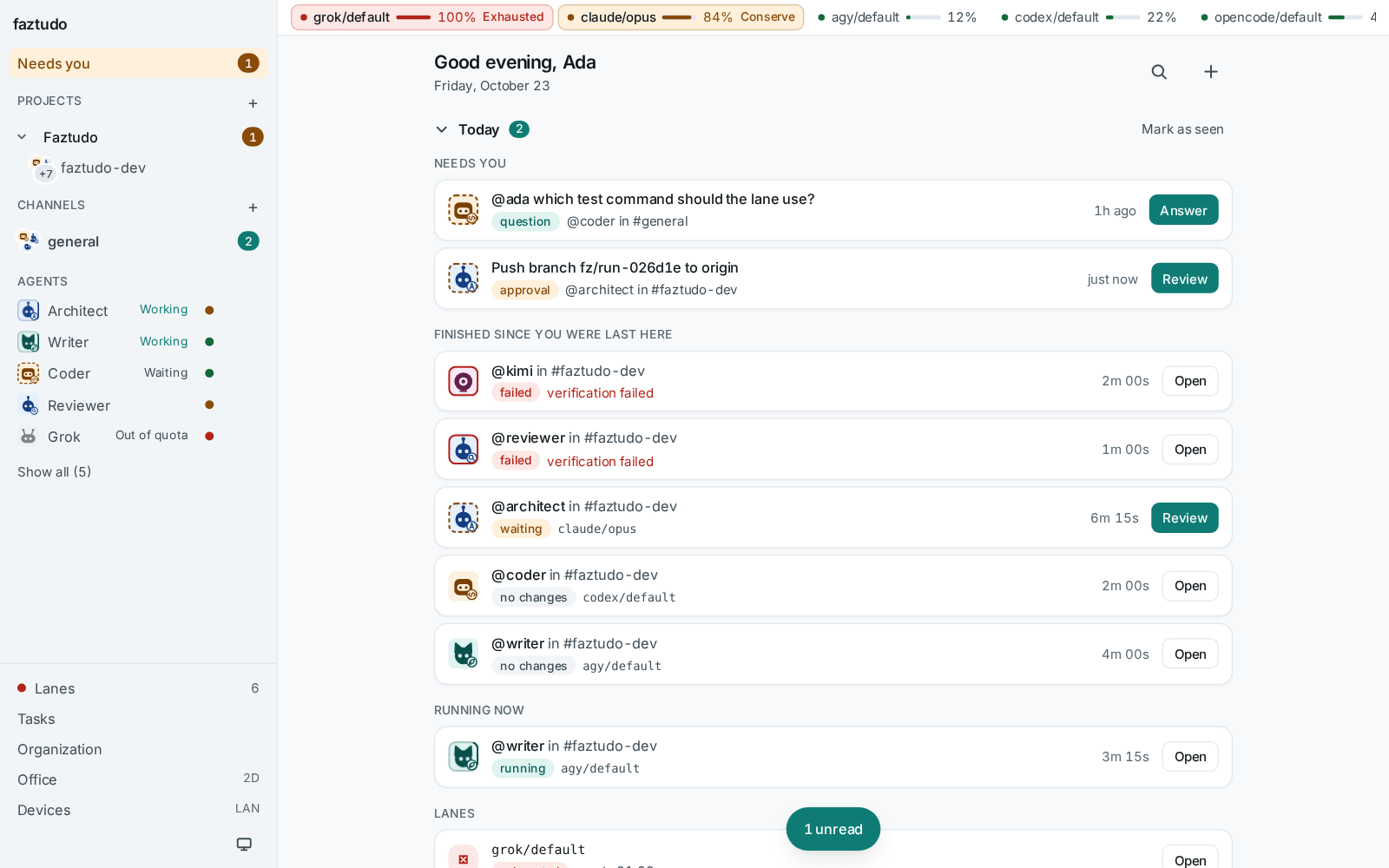Open Lanes in the sidebar
This screenshot has height=868, width=1389.
click(x=138, y=688)
